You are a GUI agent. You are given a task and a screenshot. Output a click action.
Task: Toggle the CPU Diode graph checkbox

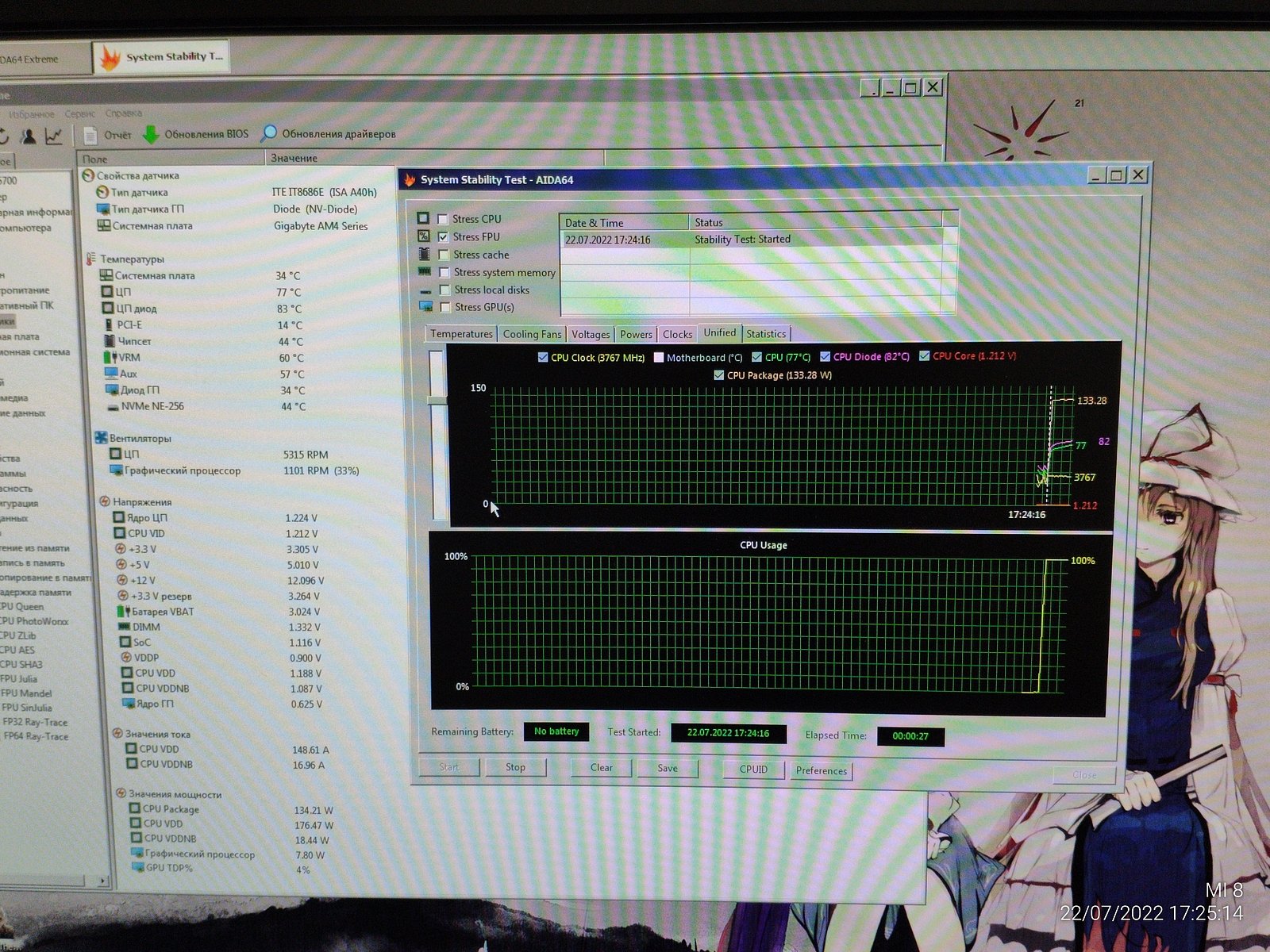(x=825, y=357)
